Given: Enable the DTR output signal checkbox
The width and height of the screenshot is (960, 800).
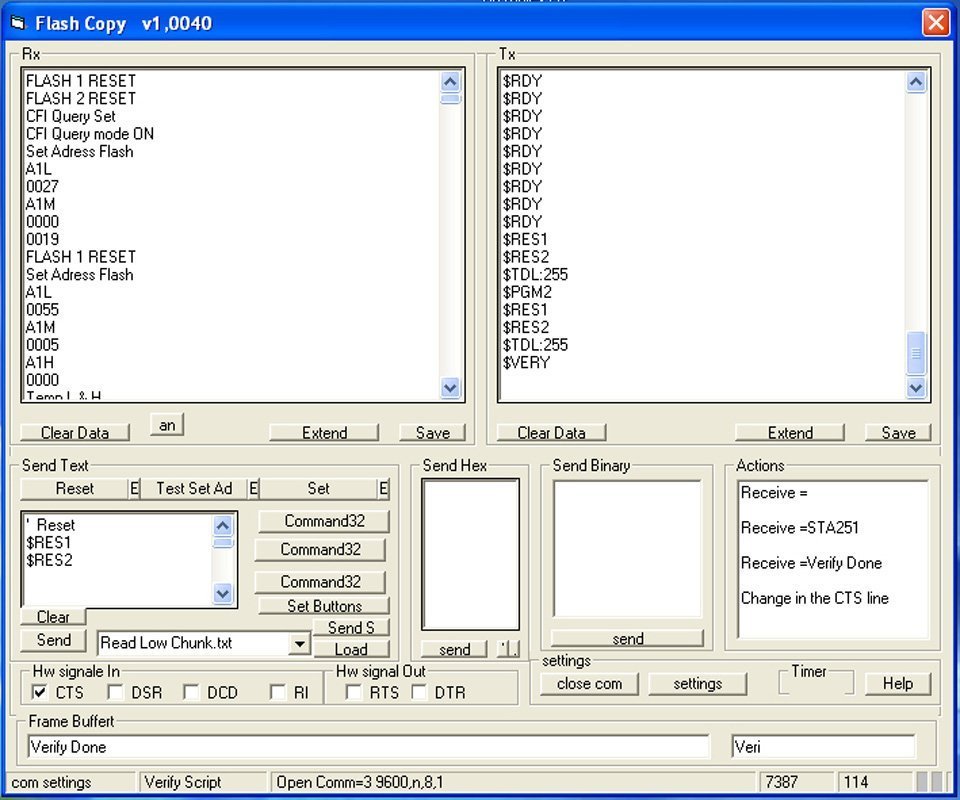Looking at the screenshot, I should 419,692.
